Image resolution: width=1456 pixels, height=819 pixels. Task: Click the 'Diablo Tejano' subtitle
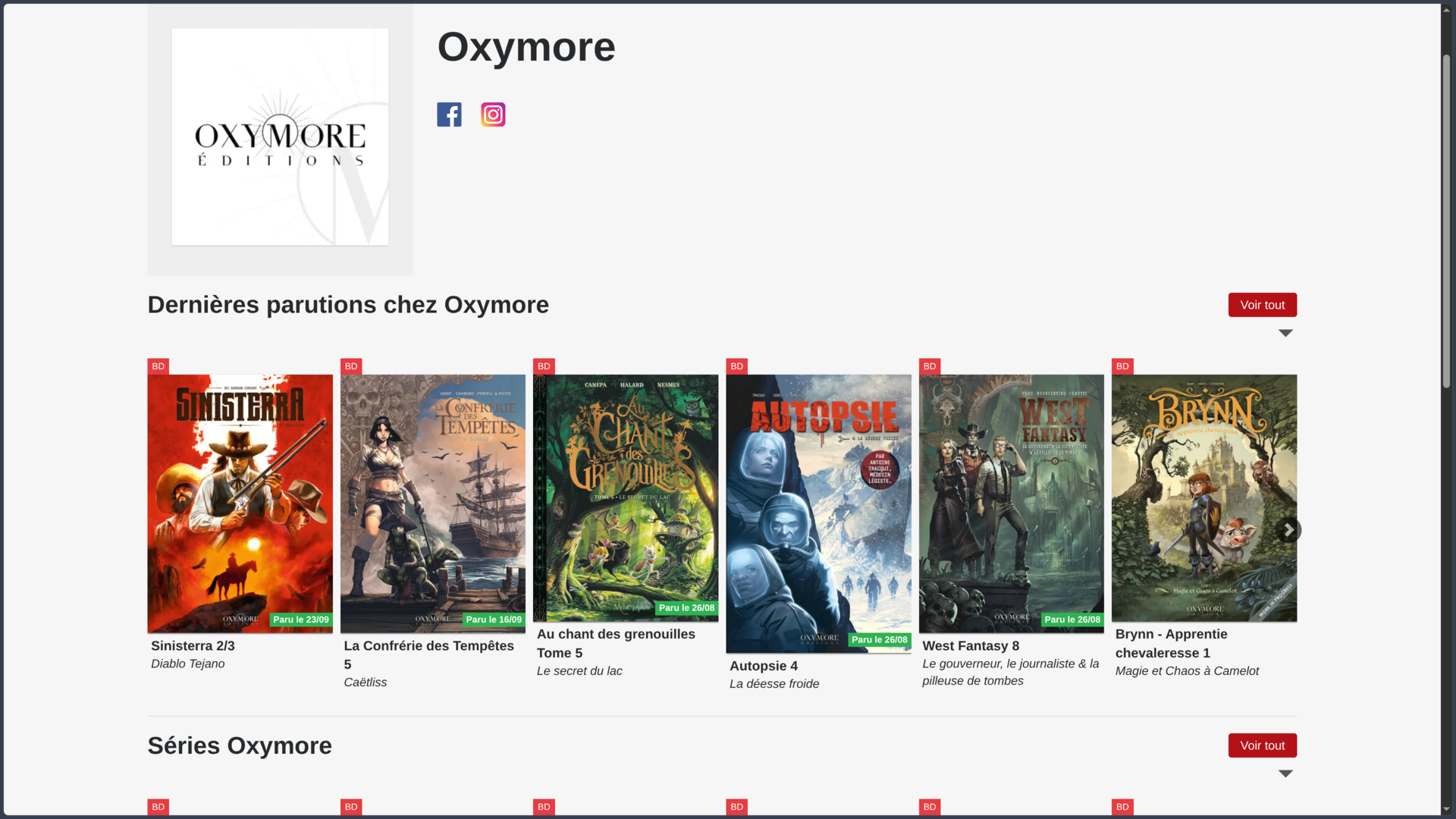[187, 664]
